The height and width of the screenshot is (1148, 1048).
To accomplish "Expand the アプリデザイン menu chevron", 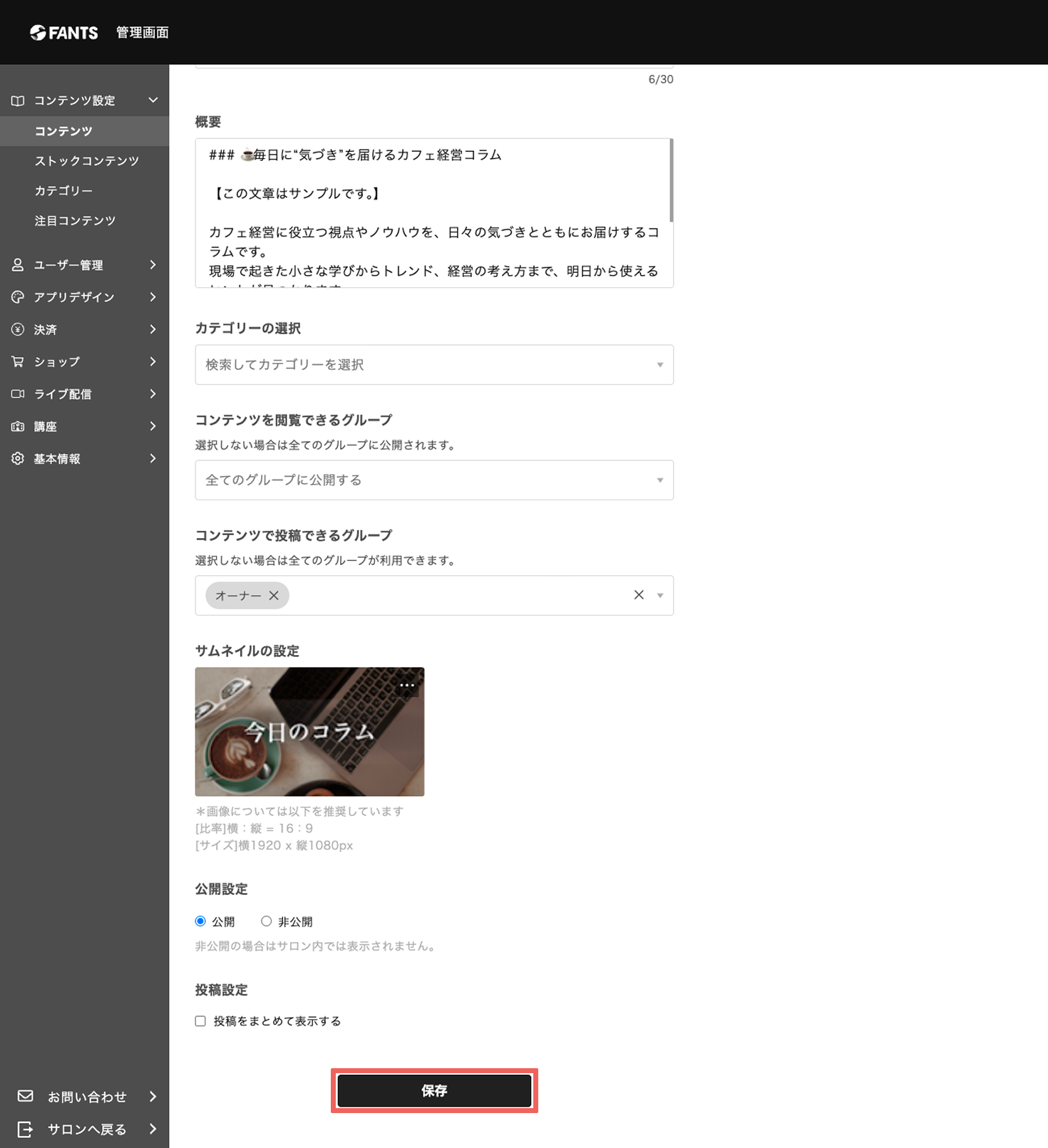I will (153, 297).
